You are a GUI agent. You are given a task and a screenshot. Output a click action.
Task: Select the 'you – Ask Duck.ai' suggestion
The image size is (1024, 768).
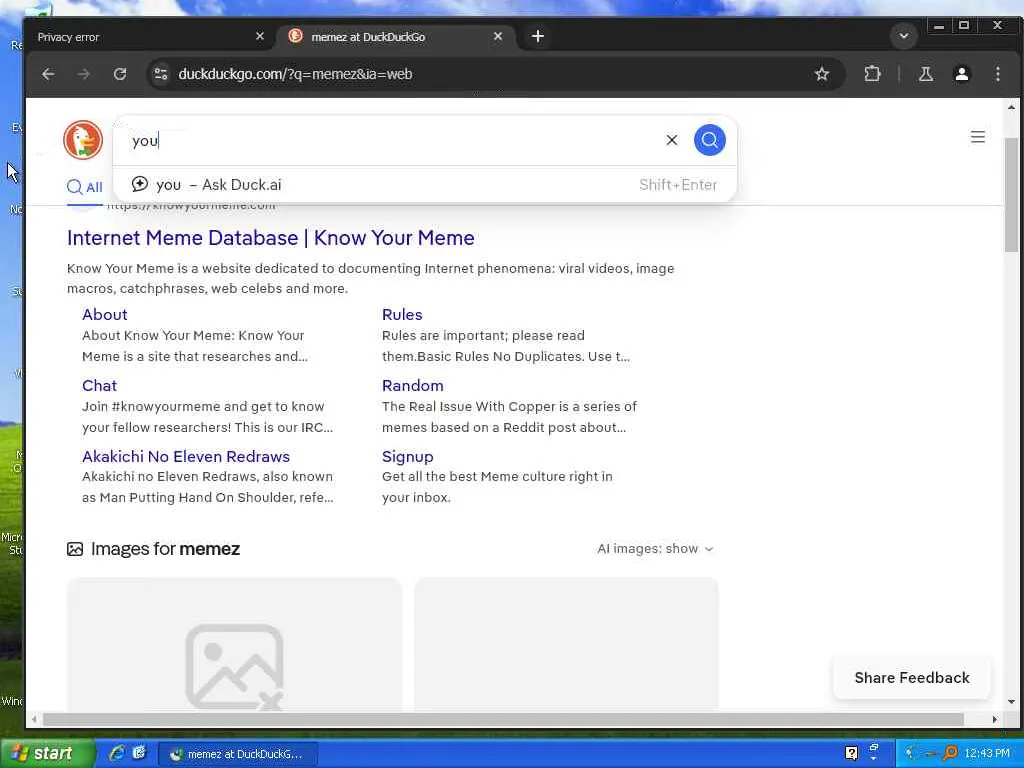(424, 185)
